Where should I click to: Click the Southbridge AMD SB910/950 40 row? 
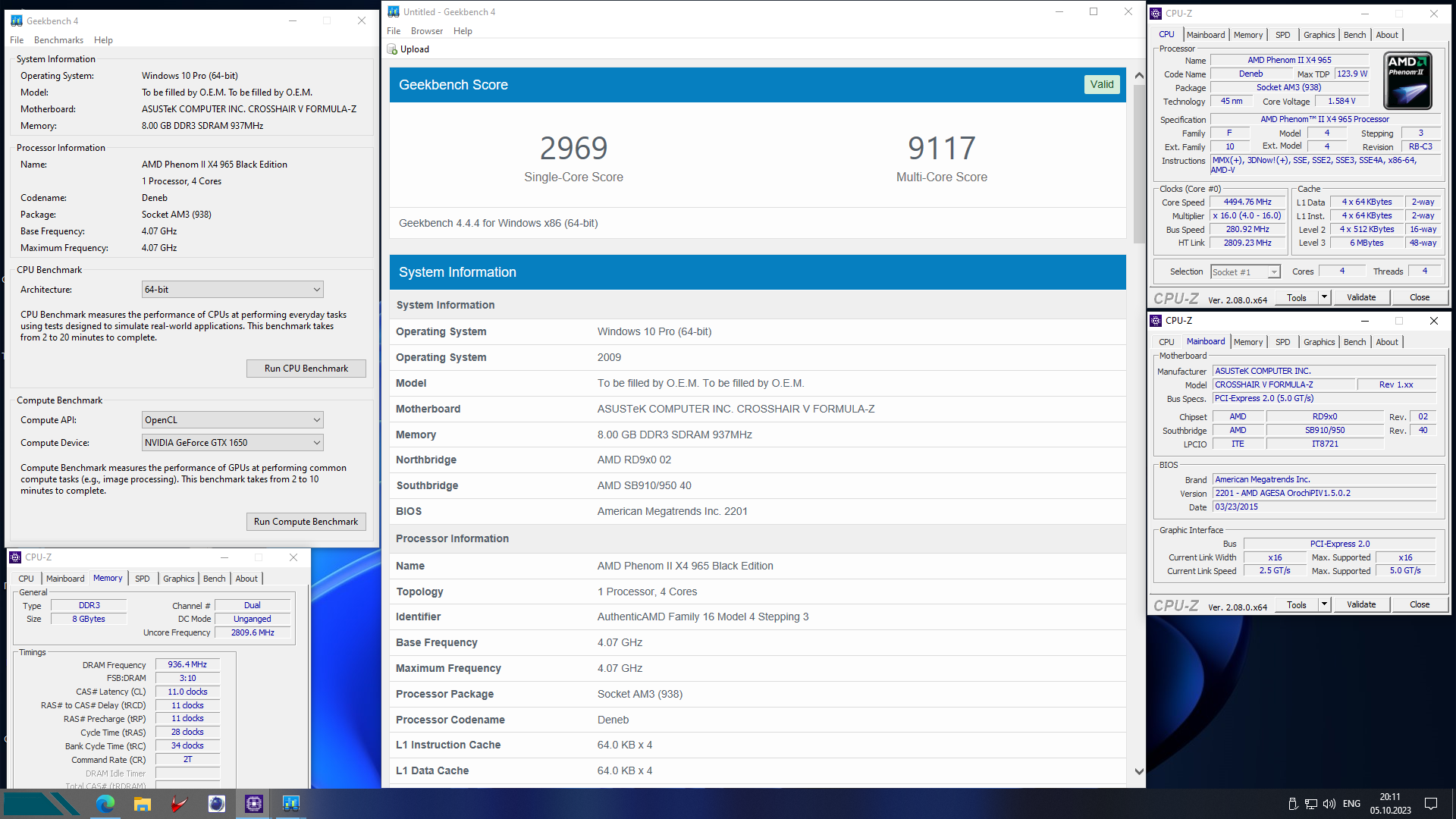(x=757, y=486)
